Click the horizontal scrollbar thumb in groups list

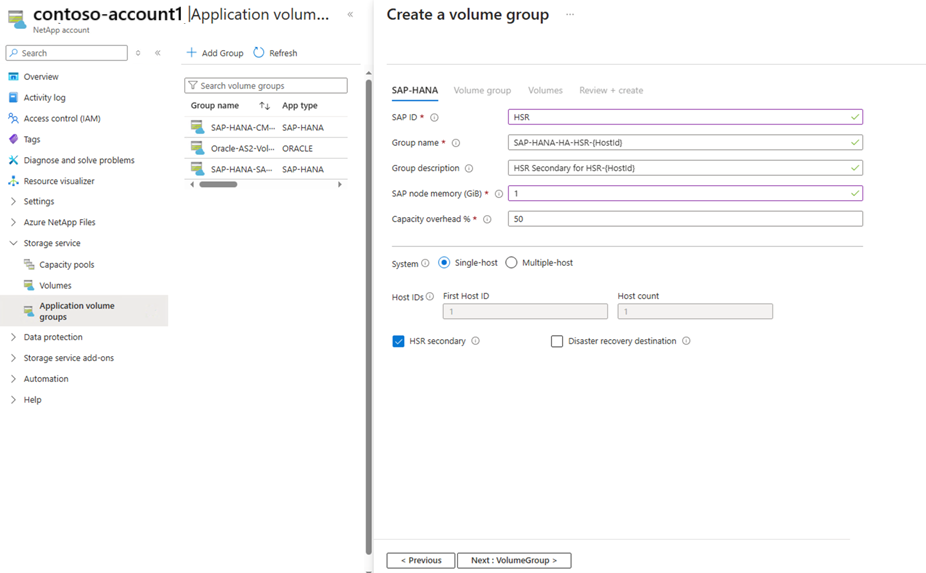click(218, 184)
